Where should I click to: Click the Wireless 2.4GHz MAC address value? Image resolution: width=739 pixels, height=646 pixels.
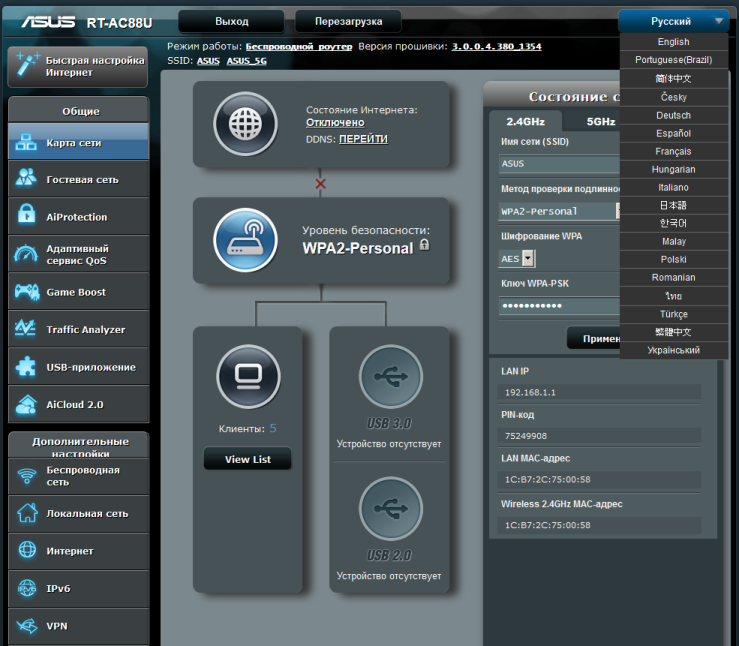[599, 525]
